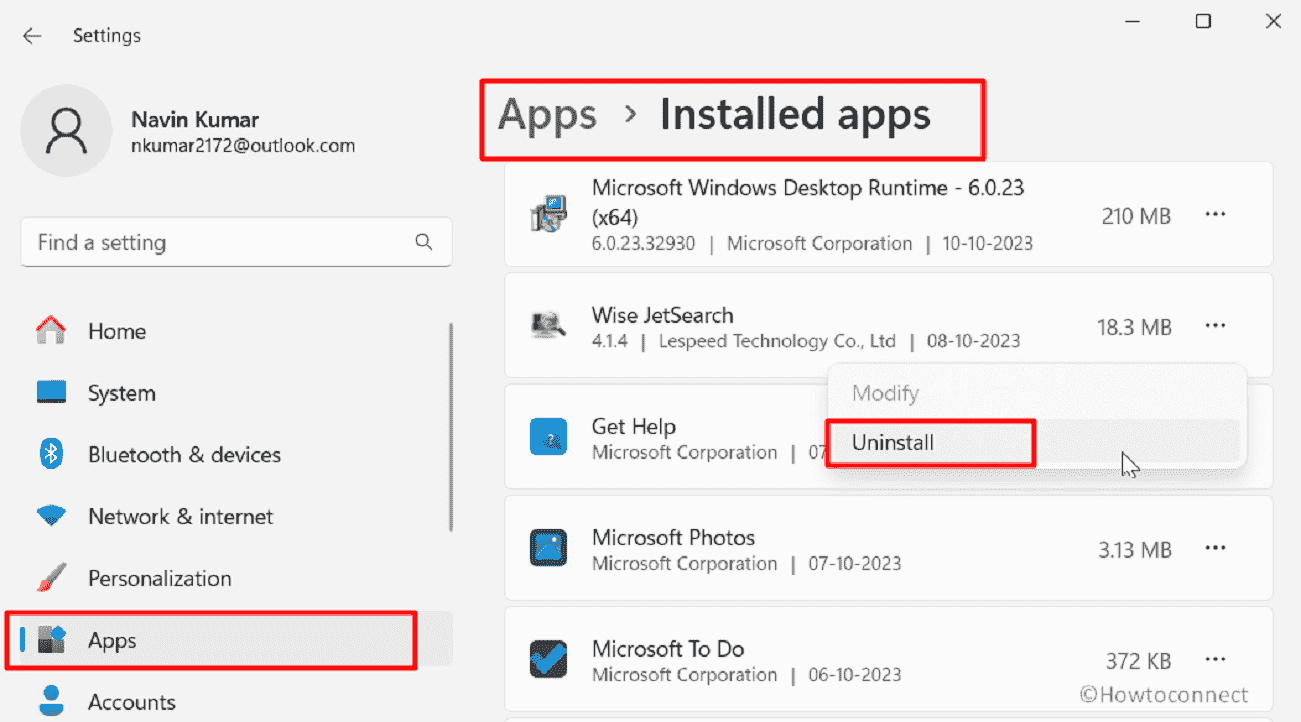
Task: Click the Apps sidebar icon
Action: [x=51, y=640]
